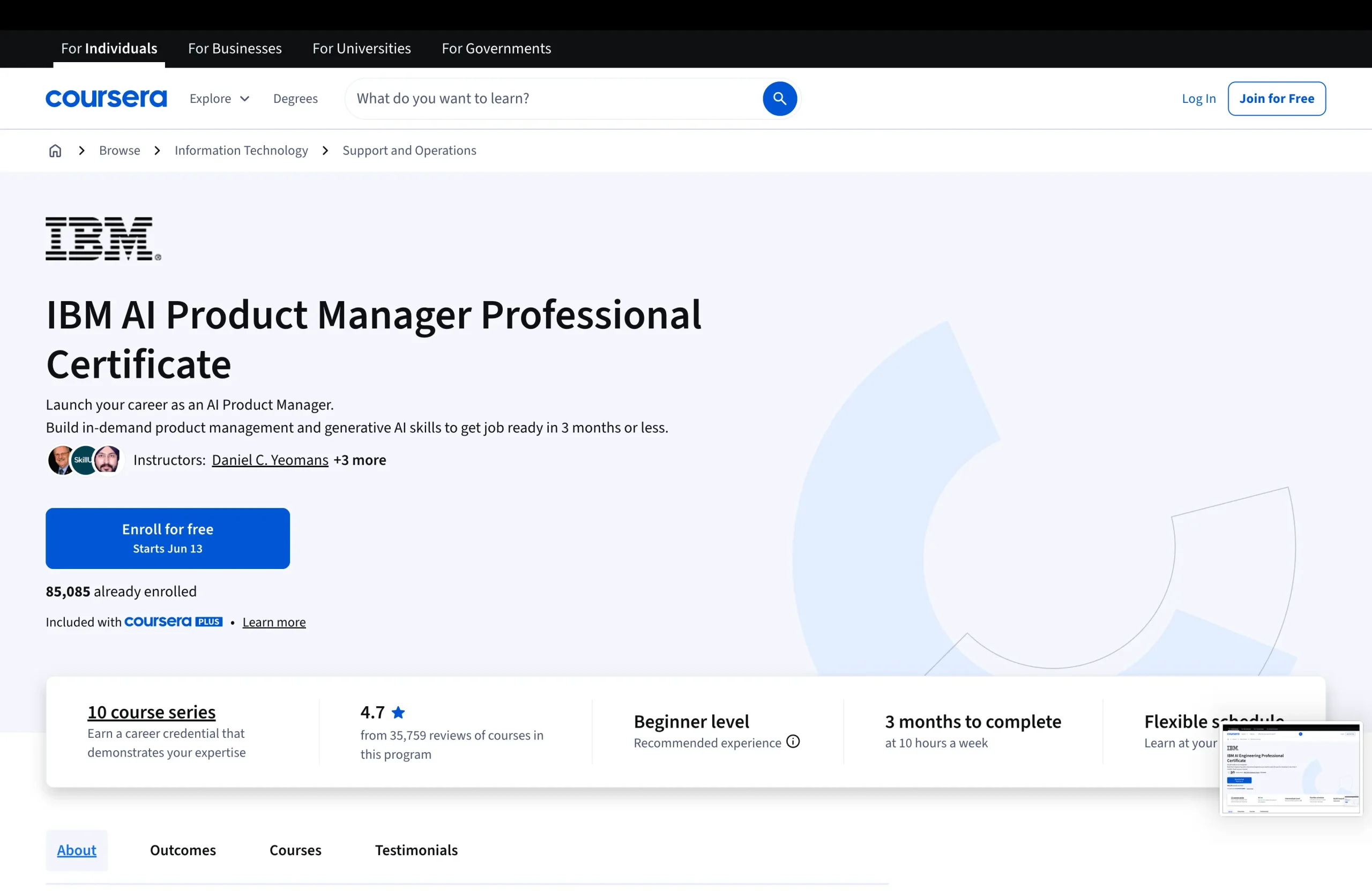Viewport: 1372px width, 891px height.
Task: Click the bearded instructor's photo avatar
Action: [x=108, y=460]
